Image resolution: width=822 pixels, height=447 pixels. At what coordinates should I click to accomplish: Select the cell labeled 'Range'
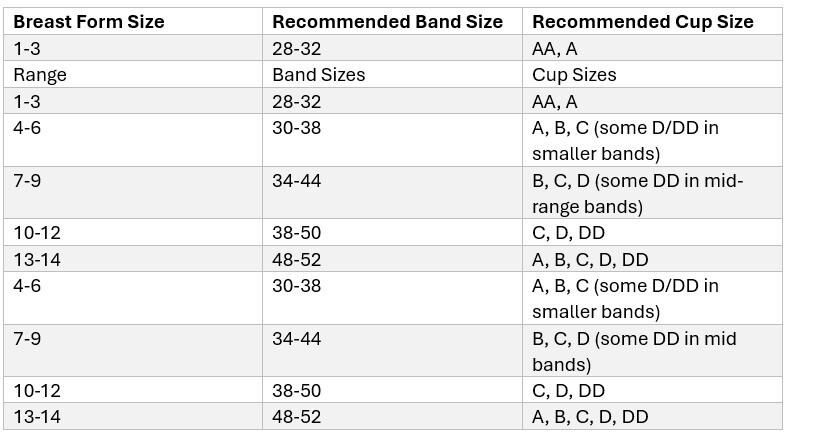click(133, 74)
